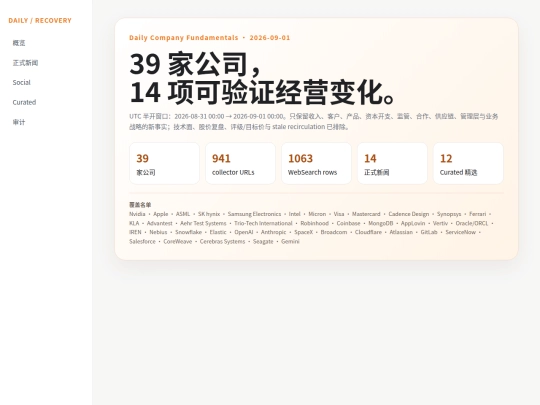Viewport: 540px width, 405px height.
Task: Select Coinbase in the coverage list
Action: (348, 224)
